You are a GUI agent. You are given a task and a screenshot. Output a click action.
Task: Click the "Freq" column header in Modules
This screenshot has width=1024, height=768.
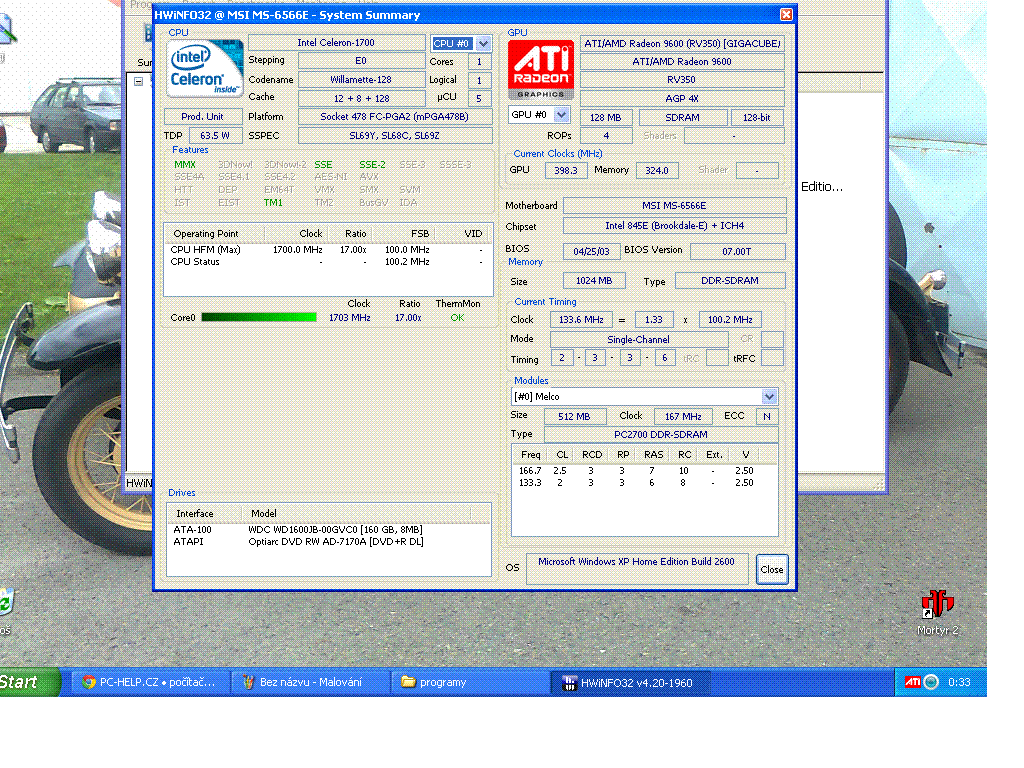tap(530, 455)
